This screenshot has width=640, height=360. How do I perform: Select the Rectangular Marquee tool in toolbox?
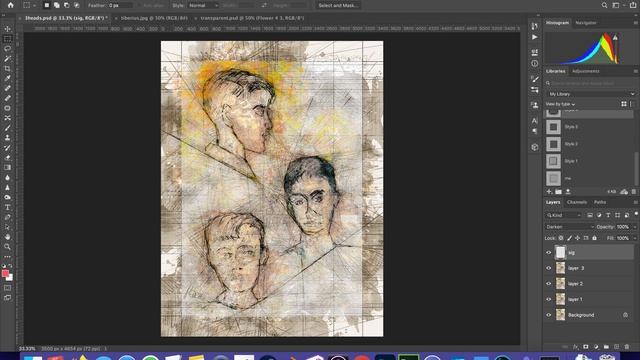pos(7,39)
